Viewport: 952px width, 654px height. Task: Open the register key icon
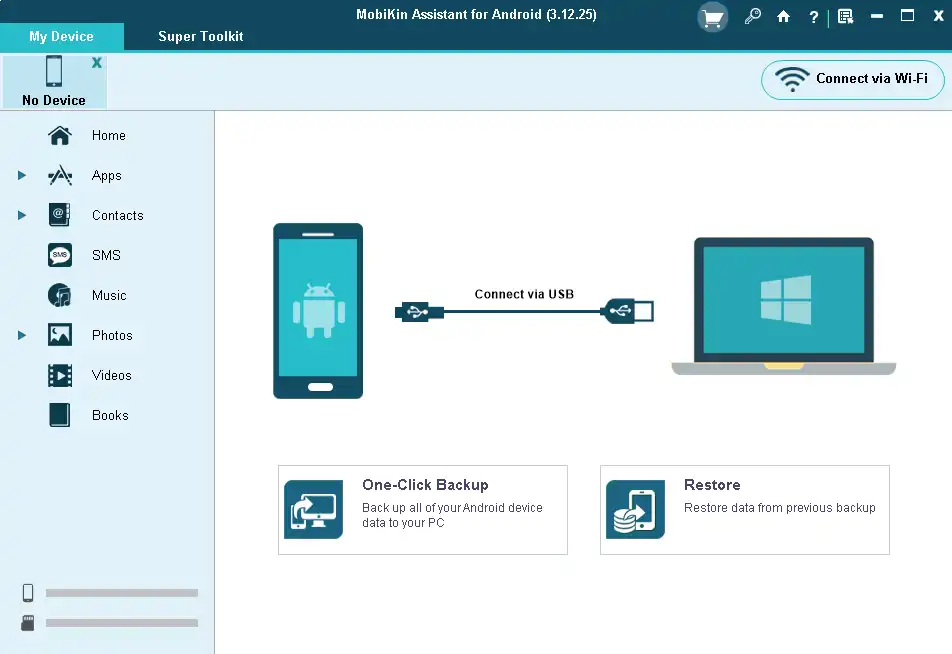753,17
